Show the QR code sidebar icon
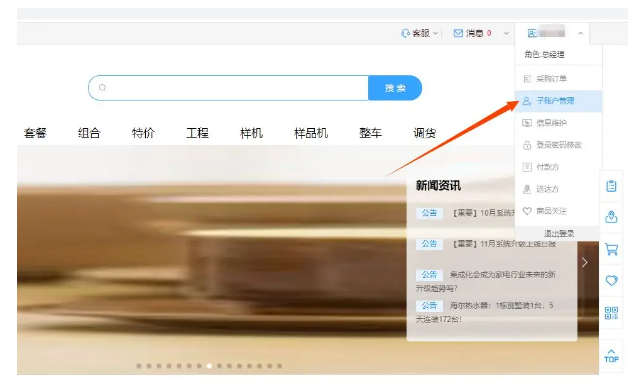Screen dimensions: 628x386 point(611,313)
